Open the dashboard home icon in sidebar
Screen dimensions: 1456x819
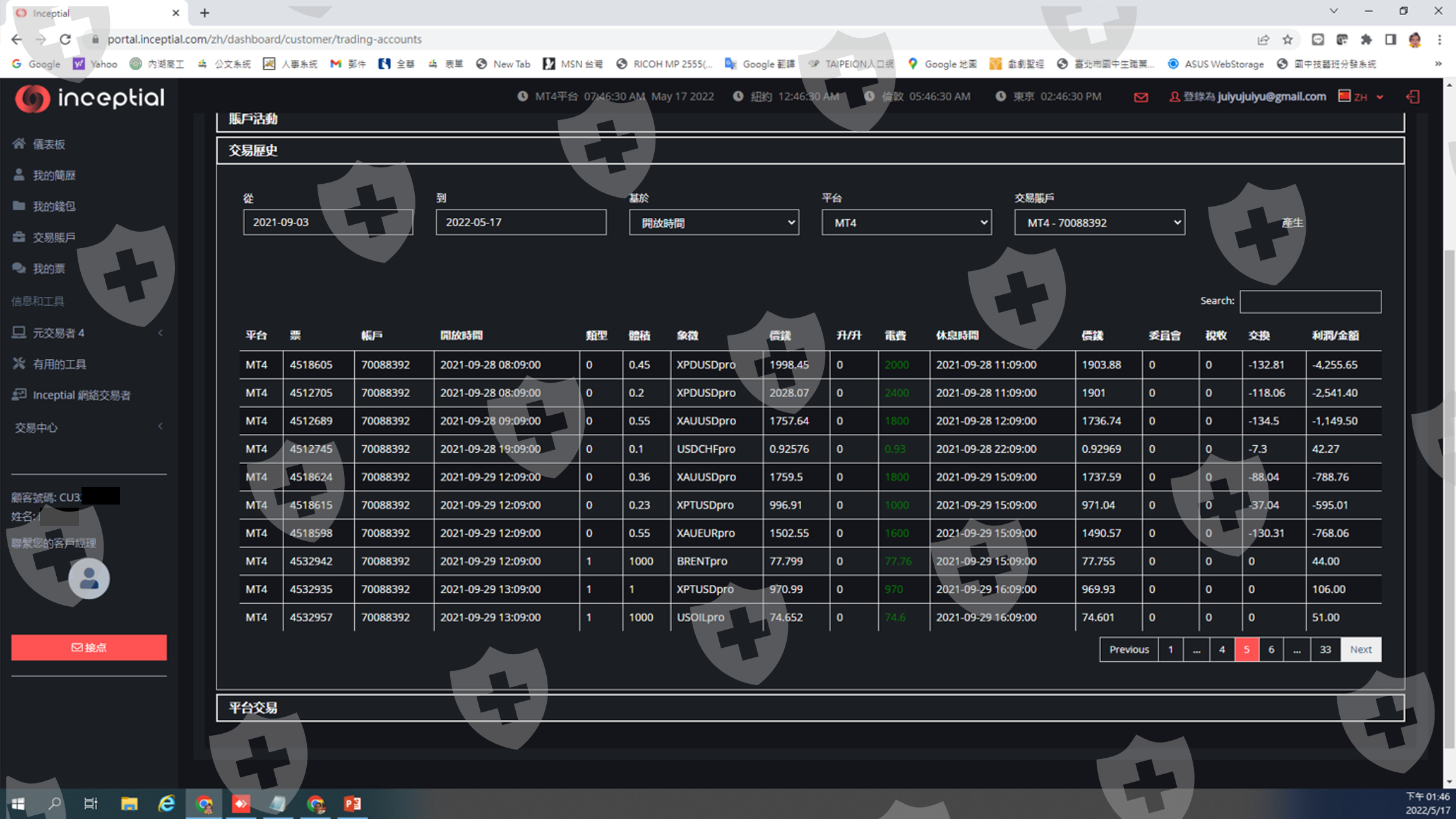19,144
